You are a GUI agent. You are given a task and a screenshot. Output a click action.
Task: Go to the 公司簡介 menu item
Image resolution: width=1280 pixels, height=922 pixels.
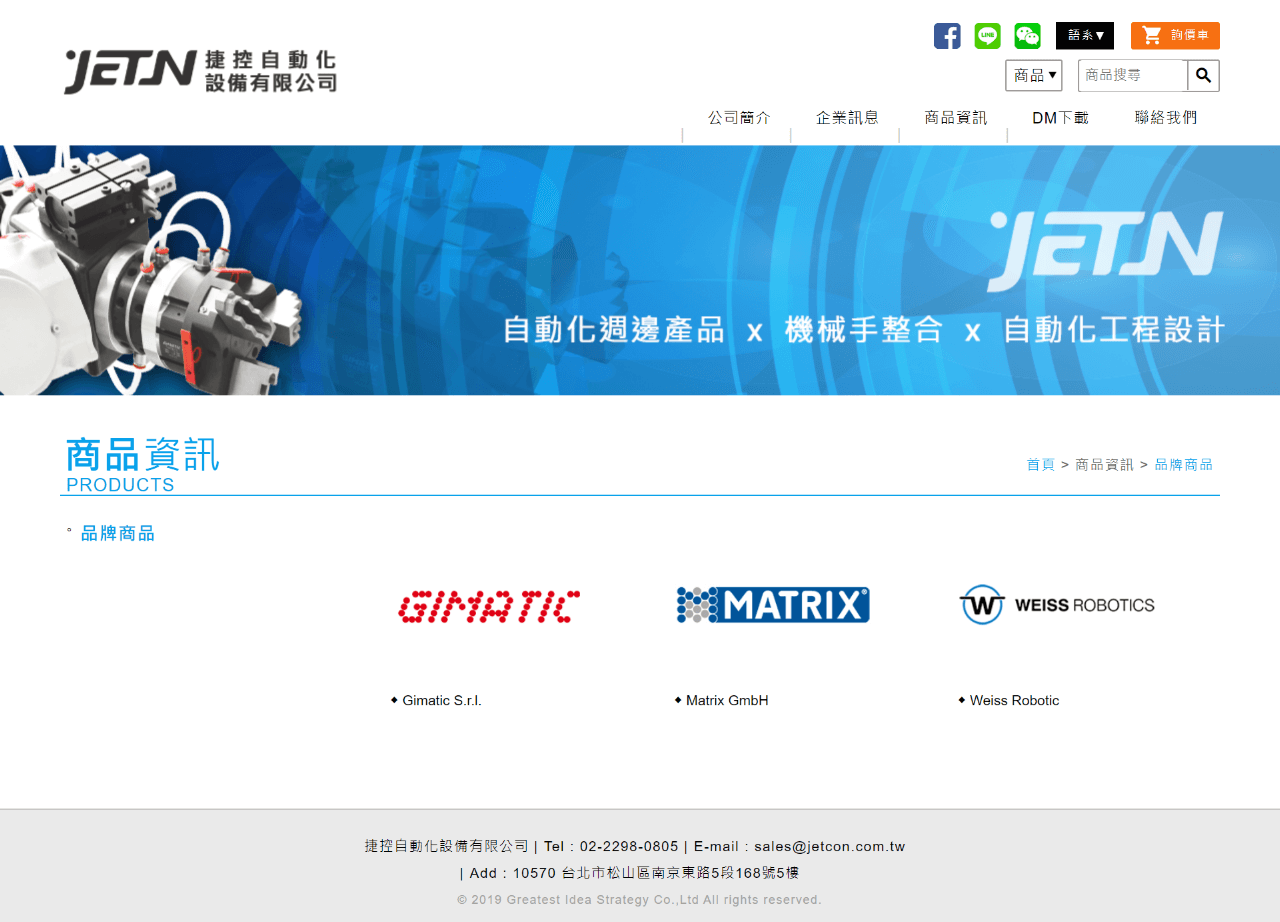(x=739, y=118)
